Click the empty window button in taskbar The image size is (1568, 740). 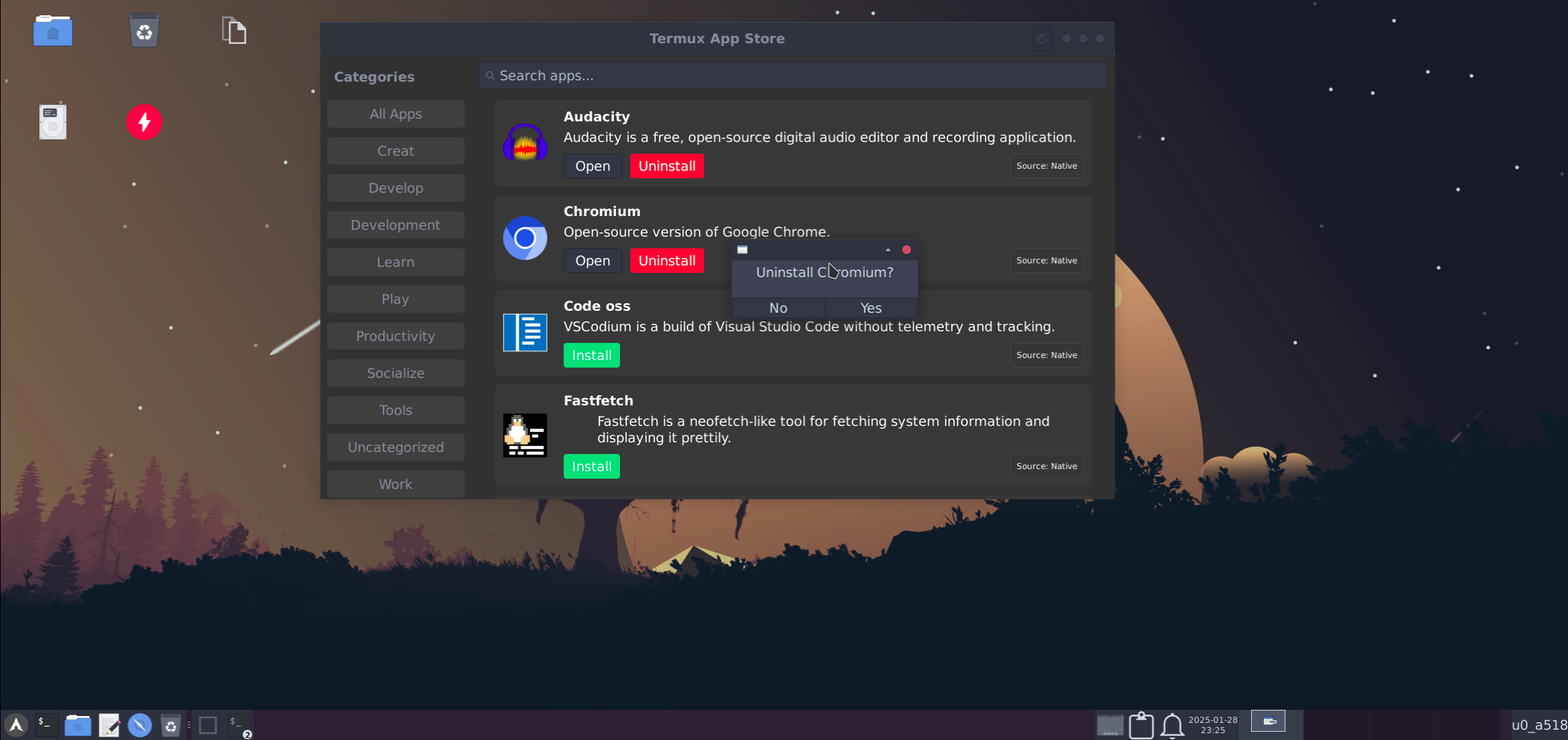point(208,725)
